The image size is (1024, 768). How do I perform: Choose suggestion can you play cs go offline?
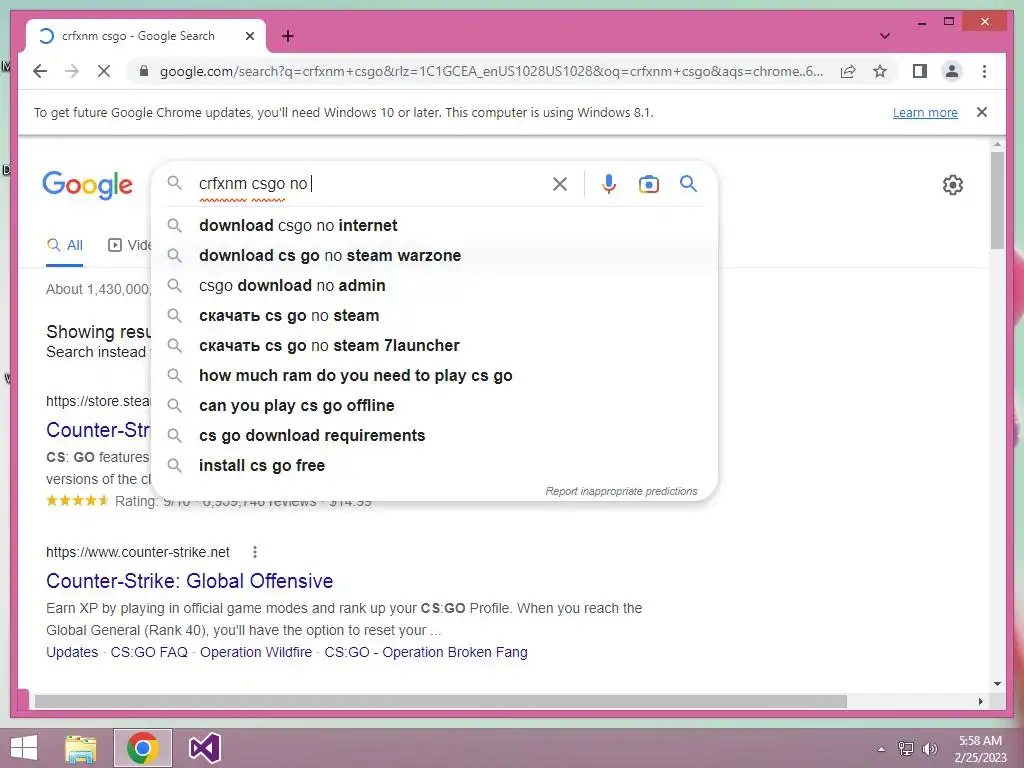[434, 406]
